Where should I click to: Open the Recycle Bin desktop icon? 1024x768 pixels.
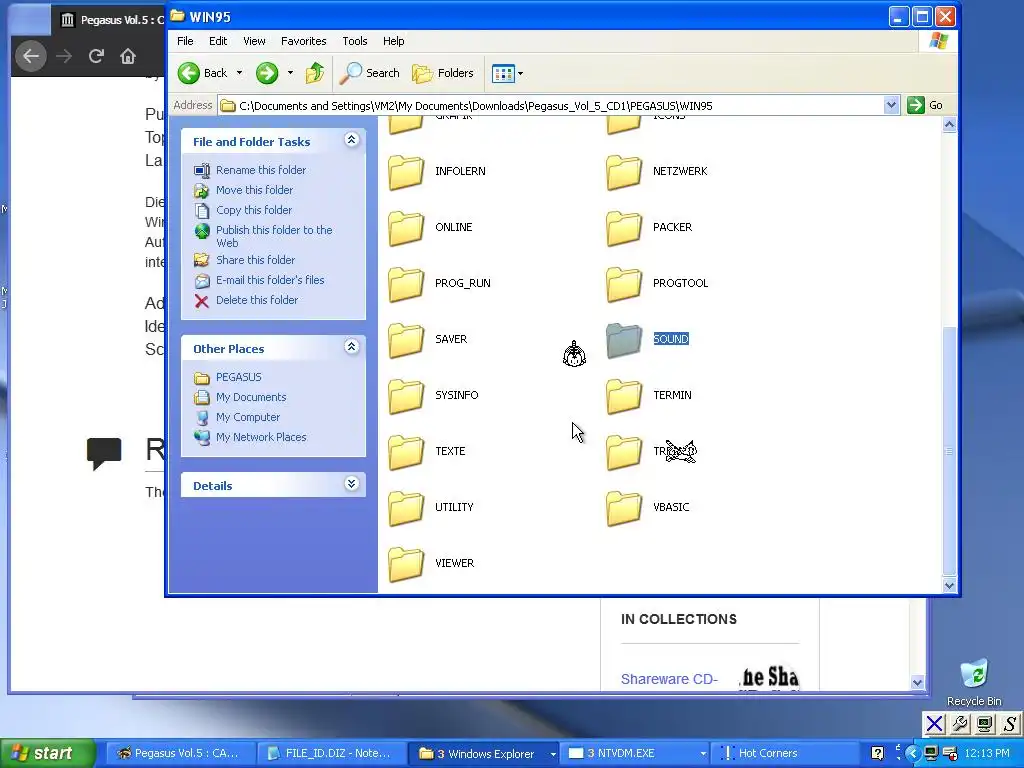pyautogui.click(x=974, y=682)
